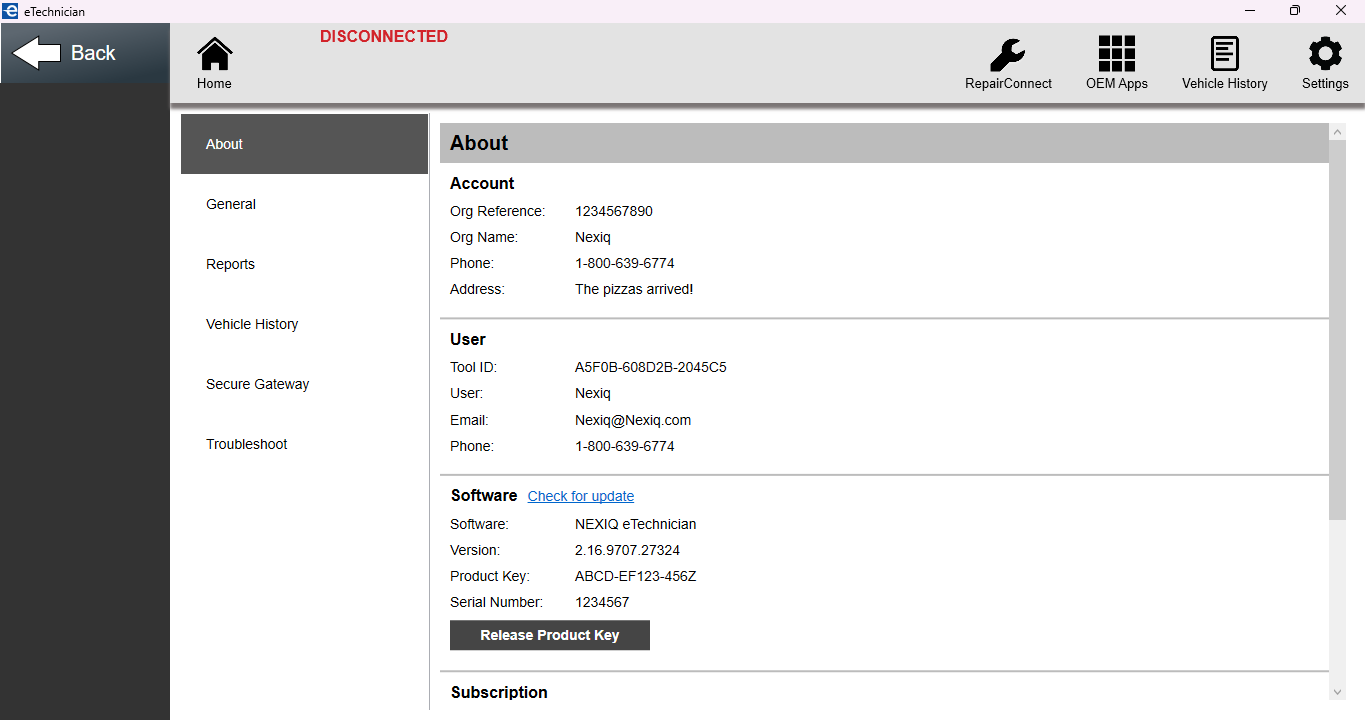
Task: Click the Org Reference value 1234567890
Action: pos(614,211)
